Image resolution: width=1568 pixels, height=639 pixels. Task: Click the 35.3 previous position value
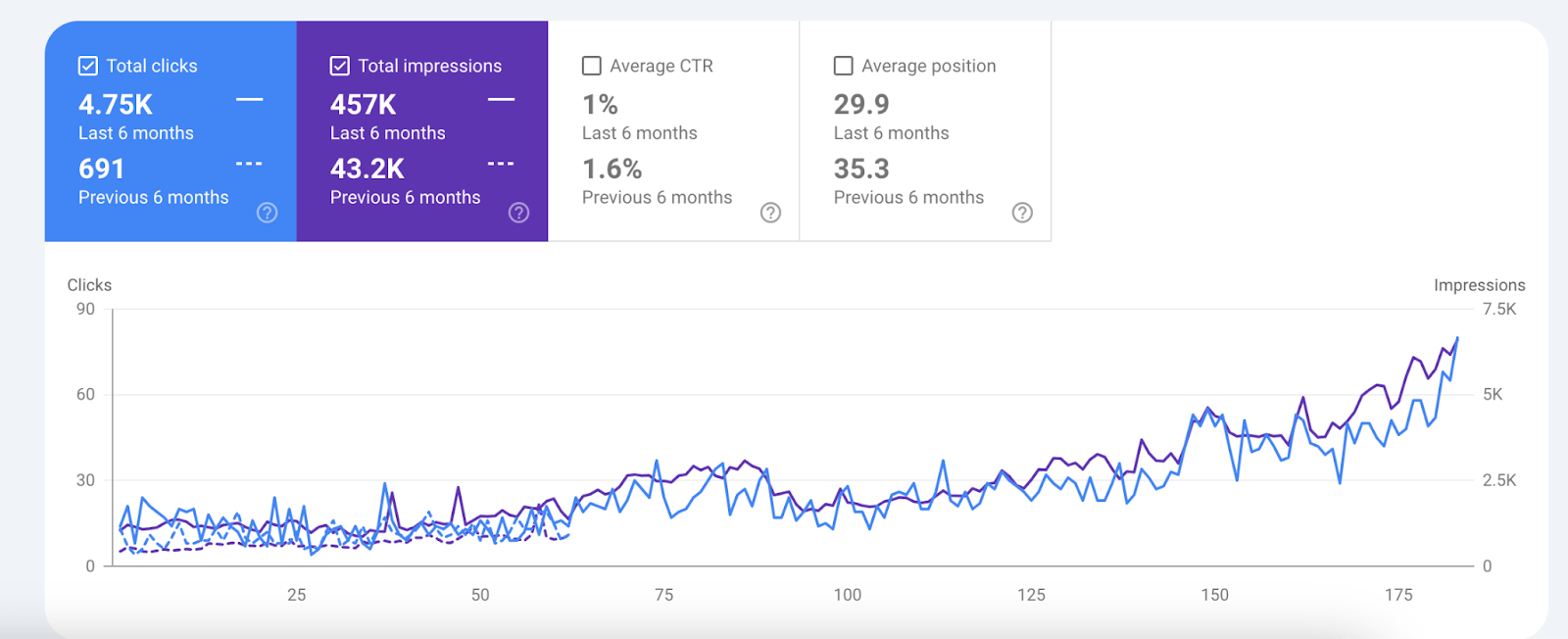(x=861, y=170)
